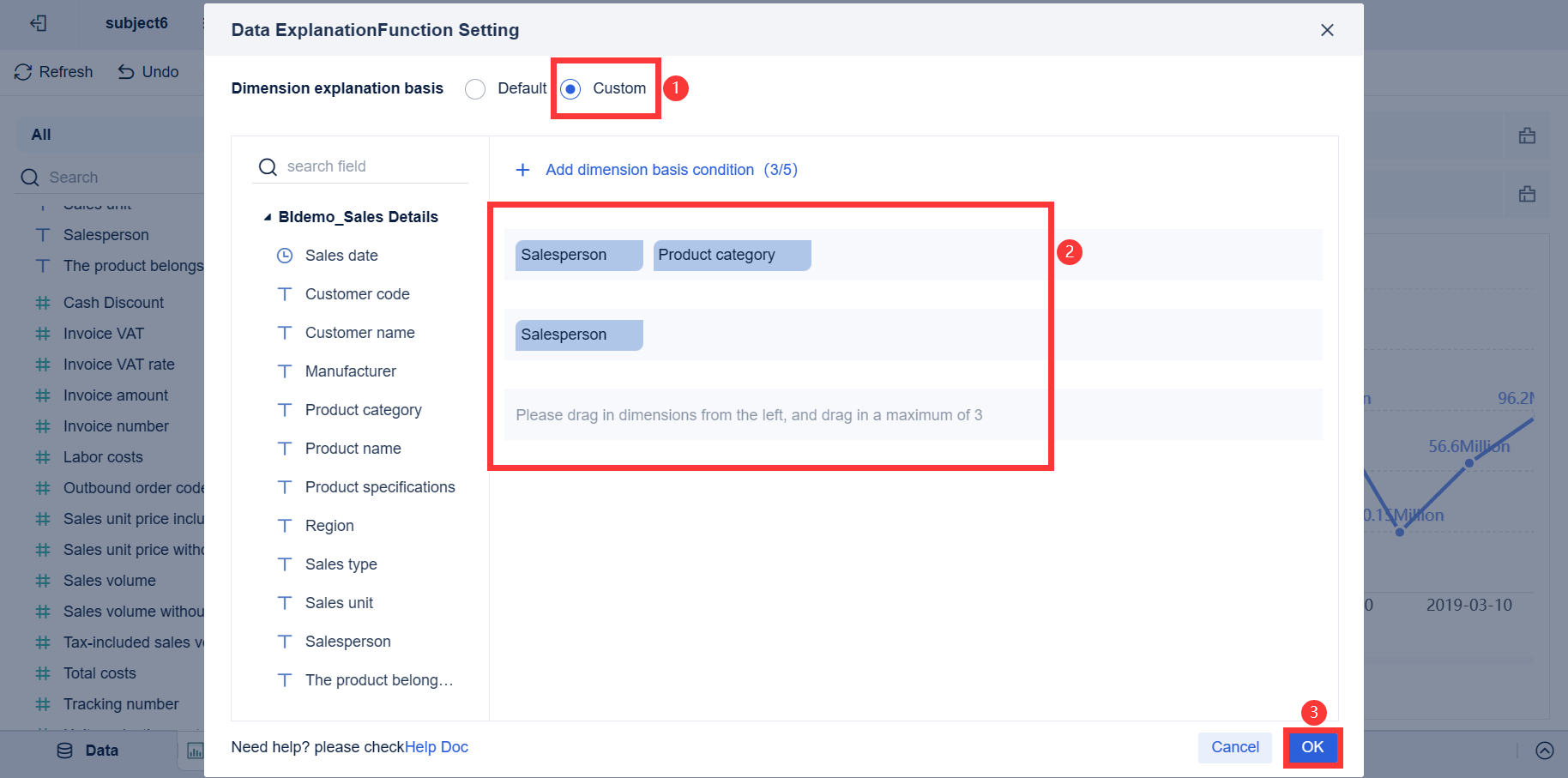Confirm settings with the OK button
Image resolution: width=1568 pixels, height=778 pixels.
1312,747
